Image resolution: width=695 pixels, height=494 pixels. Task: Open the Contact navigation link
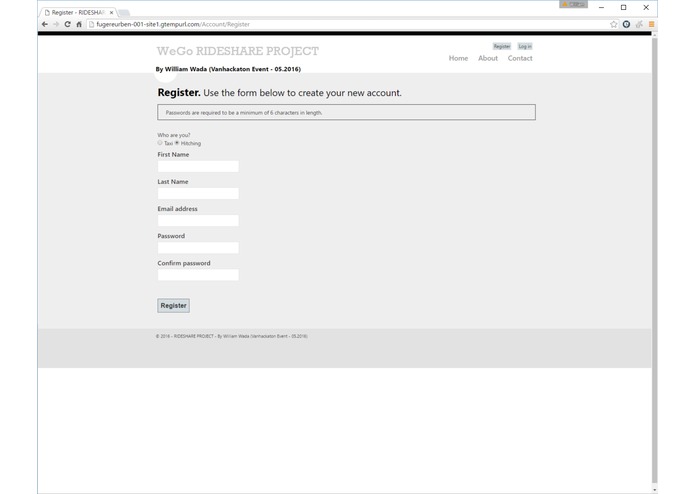[520, 58]
